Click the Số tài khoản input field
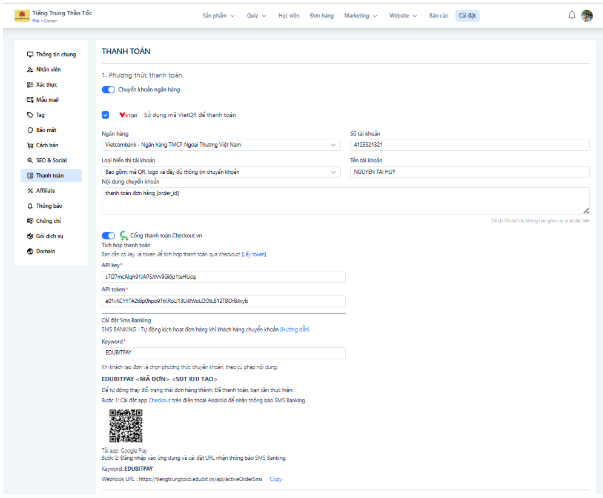Image resolution: width=603 pixels, height=498 pixels. [x=468, y=144]
